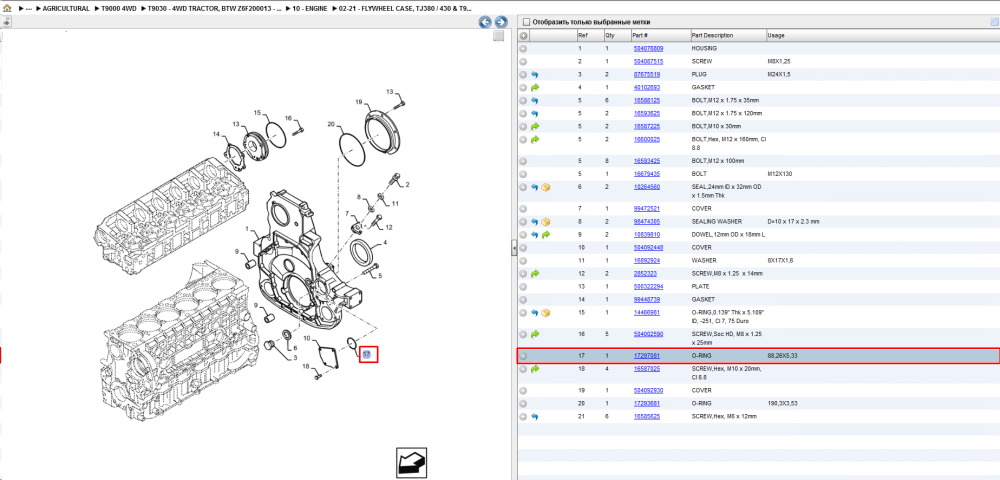Click the blue arrow icon on SCREW Hex M6 x 12mm row

(534, 416)
